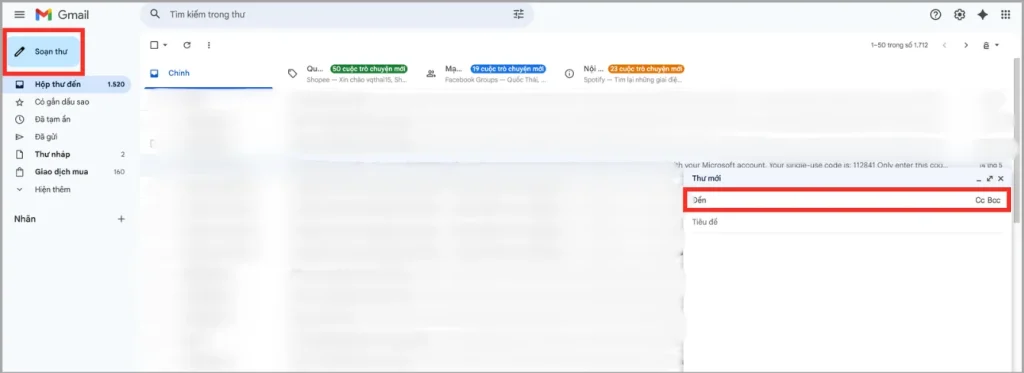Open the Help question mark icon
Image resolution: width=1024 pixels, height=373 pixels.
(936, 14)
